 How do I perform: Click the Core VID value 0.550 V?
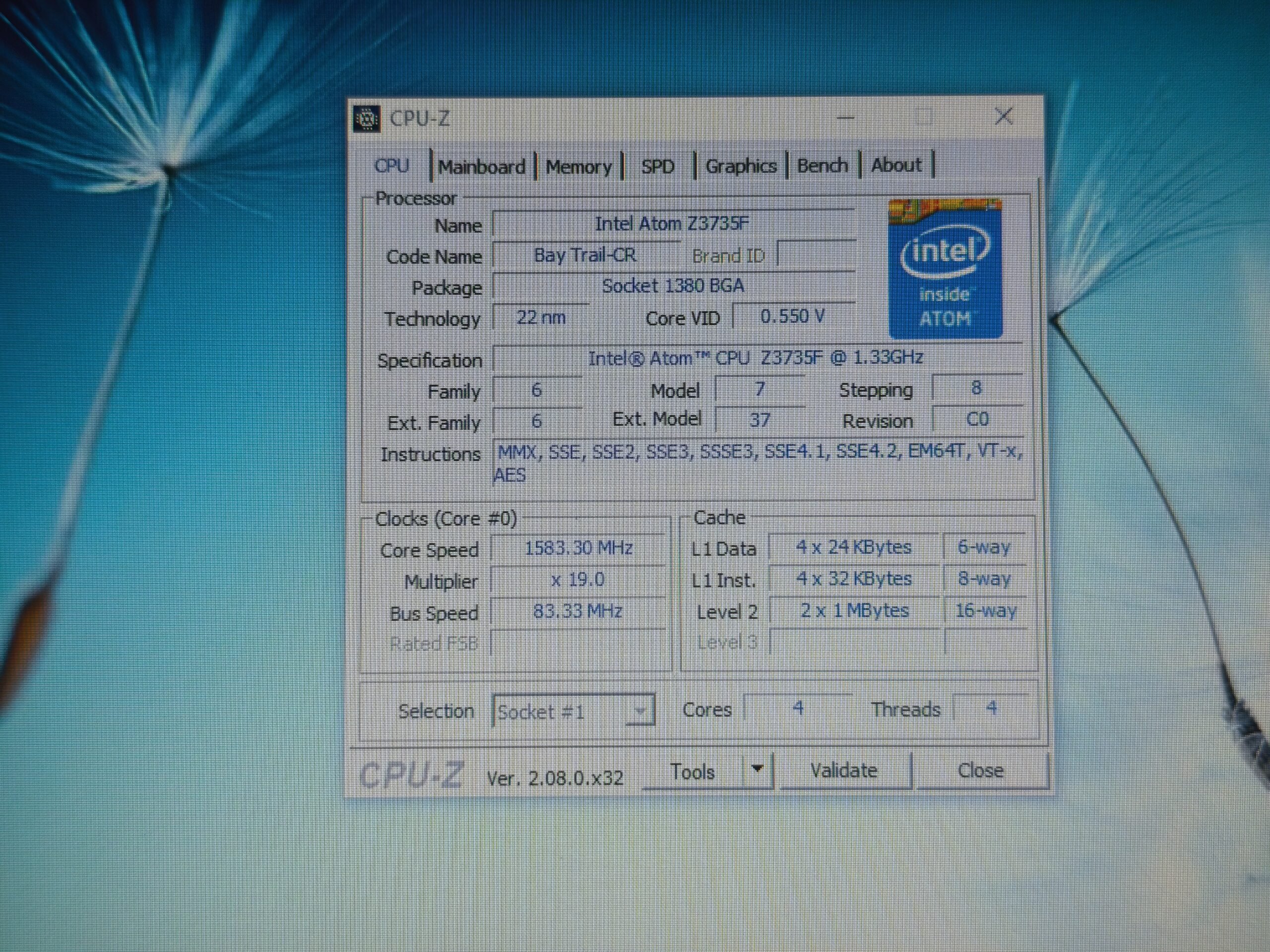793,316
